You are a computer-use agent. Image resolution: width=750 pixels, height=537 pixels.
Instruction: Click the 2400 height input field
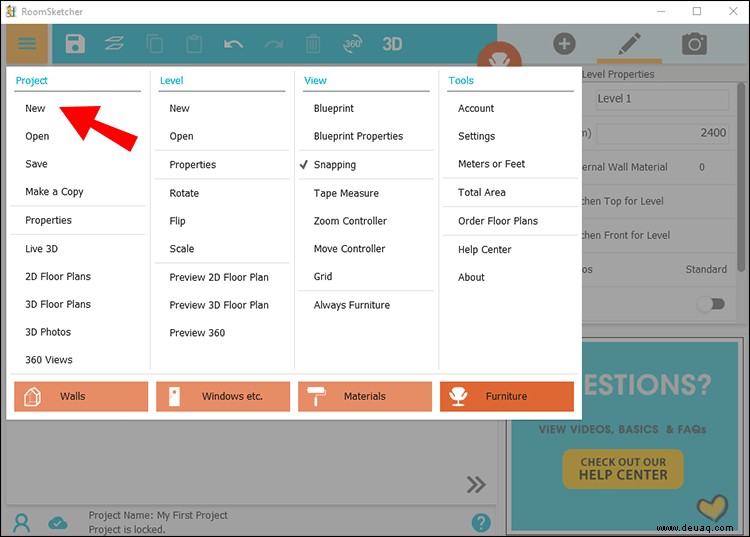pos(662,133)
